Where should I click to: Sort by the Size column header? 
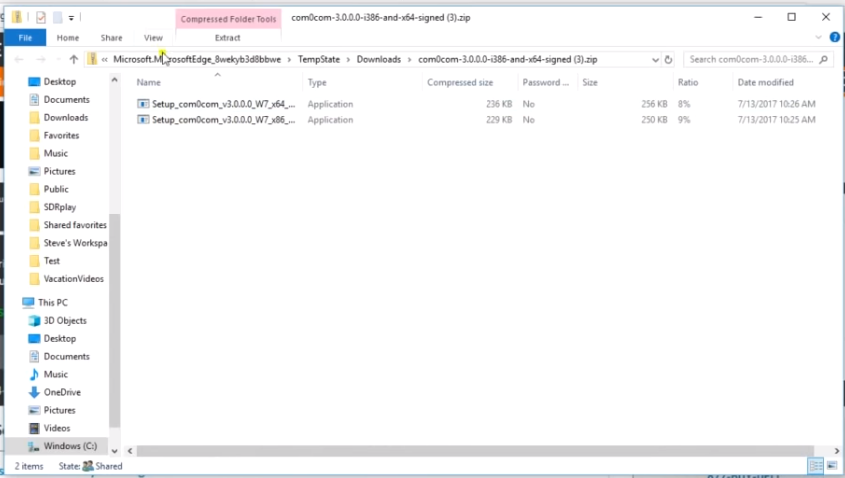[x=590, y=82]
